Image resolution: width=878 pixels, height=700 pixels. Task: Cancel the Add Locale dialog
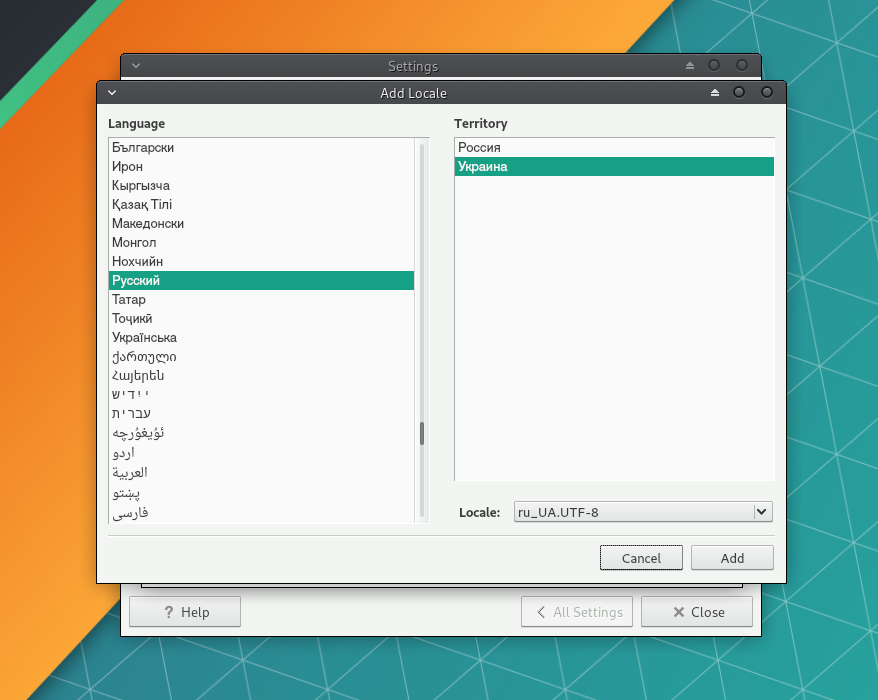pos(641,558)
